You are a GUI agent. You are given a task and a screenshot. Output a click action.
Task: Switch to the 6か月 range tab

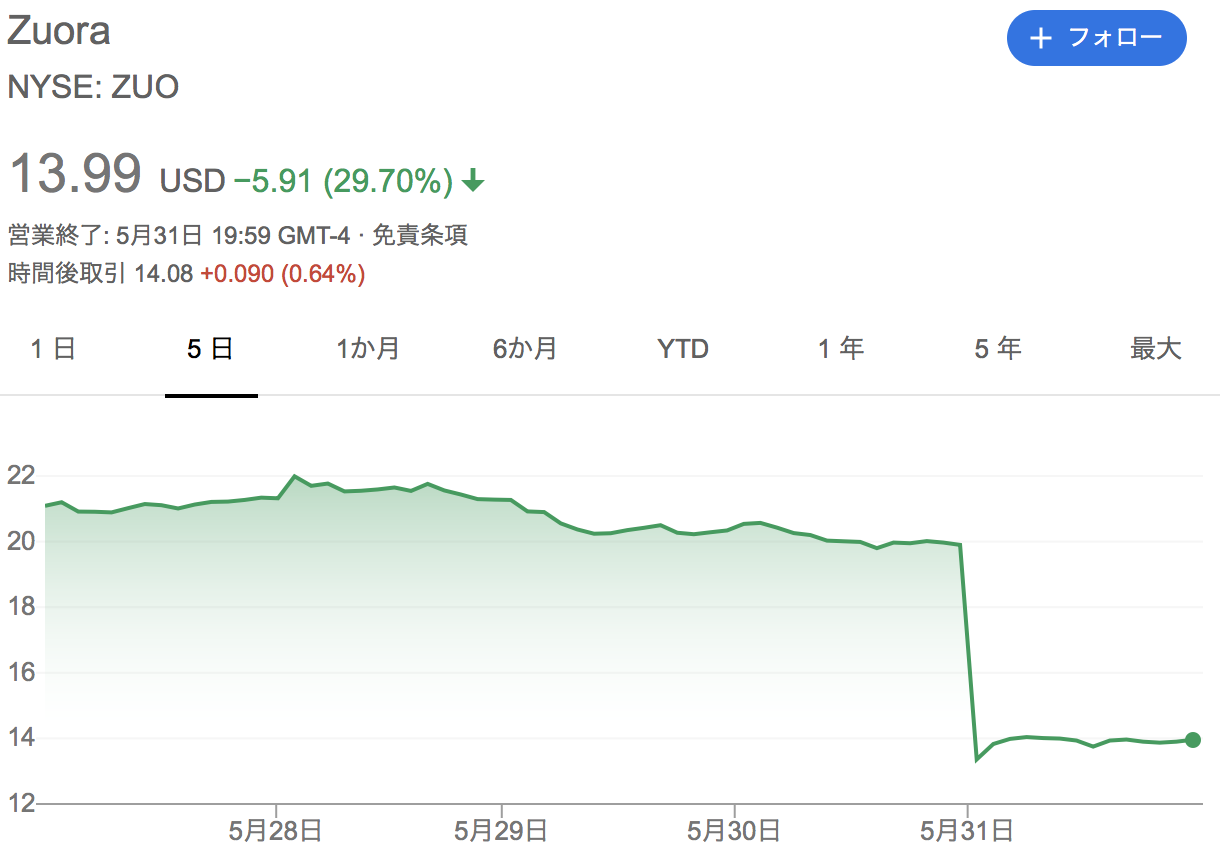[525, 349]
